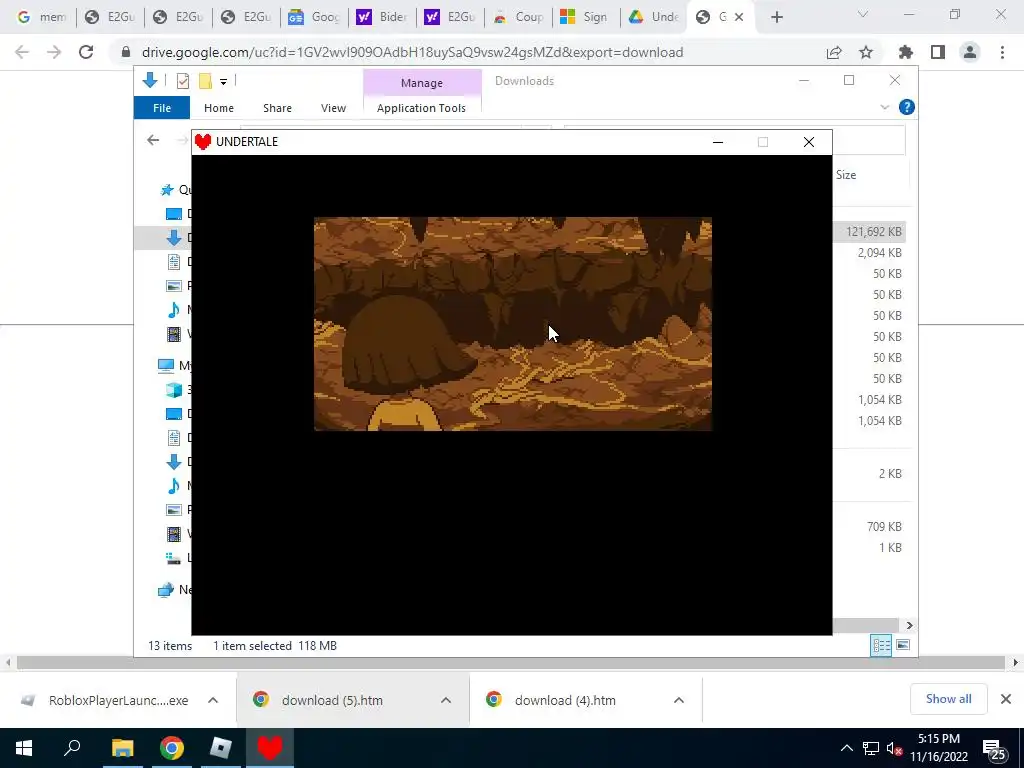Click UNDERTALE heart taskbar icon
The height and width of the screenshot is (768, 1024).
pos(270,748)
